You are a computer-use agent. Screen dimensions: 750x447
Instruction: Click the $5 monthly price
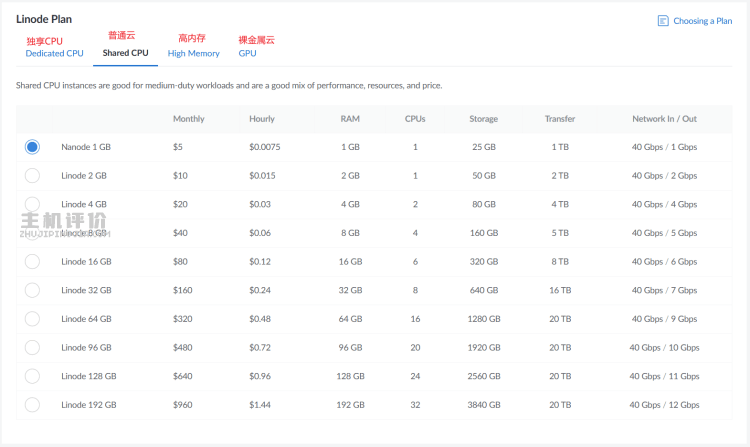point(177,147)
